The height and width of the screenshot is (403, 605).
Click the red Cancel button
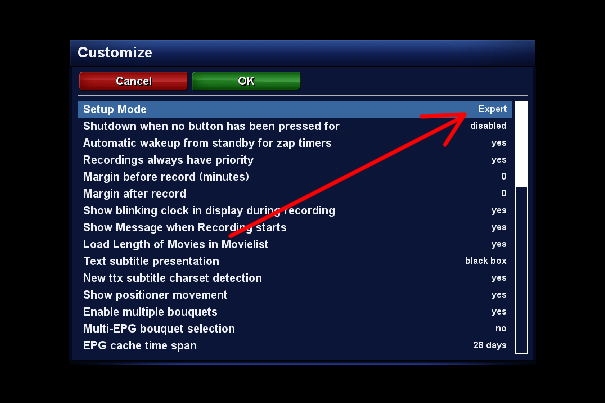pyautogui.click(x=133, y=81)
